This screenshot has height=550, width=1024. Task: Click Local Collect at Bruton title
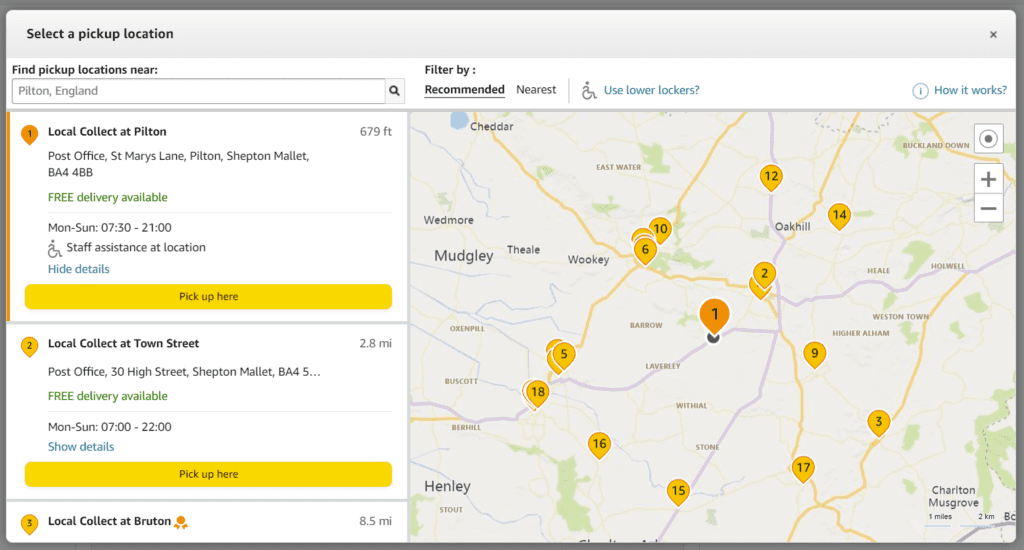click(x=109, y=521)
